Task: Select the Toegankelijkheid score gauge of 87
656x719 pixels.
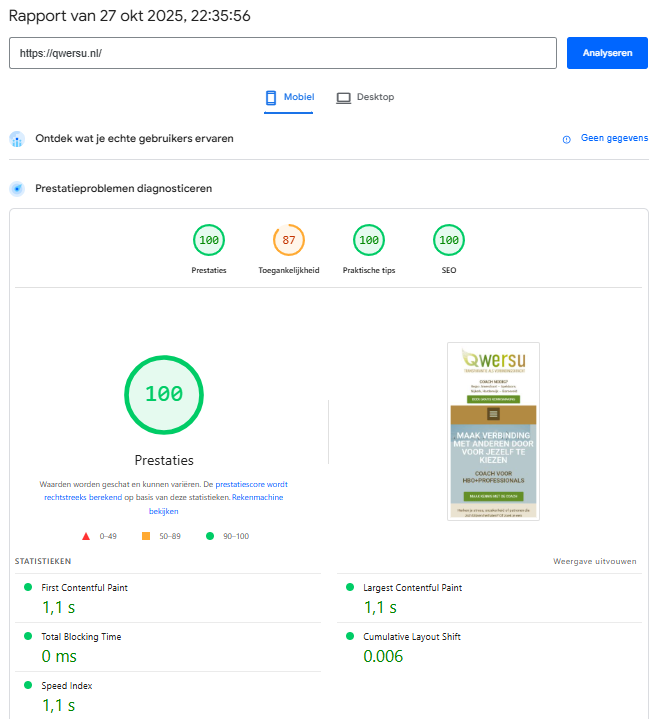Action: pos(289,241)
